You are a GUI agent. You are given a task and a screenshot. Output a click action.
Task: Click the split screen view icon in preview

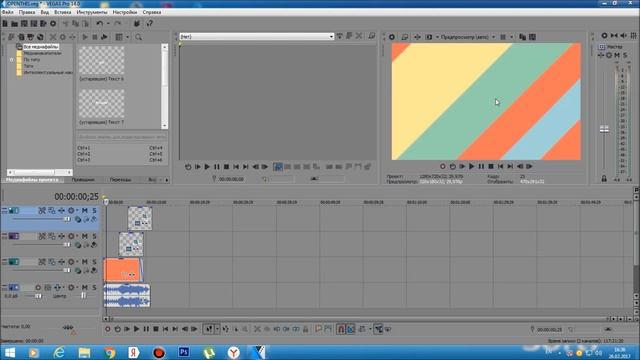pos(429,37)
